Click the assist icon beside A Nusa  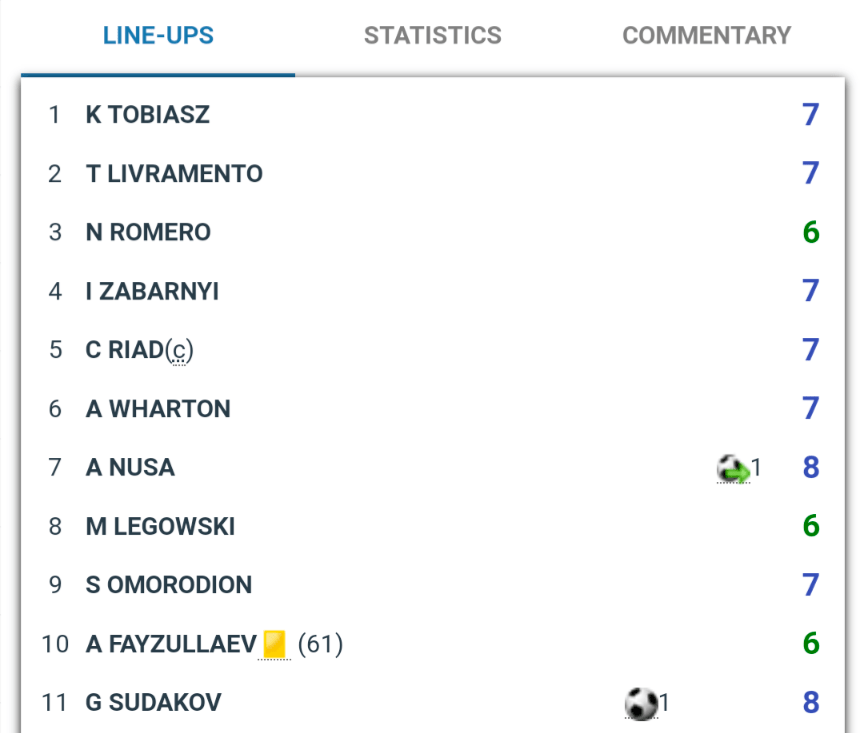[x=733, y=468]
